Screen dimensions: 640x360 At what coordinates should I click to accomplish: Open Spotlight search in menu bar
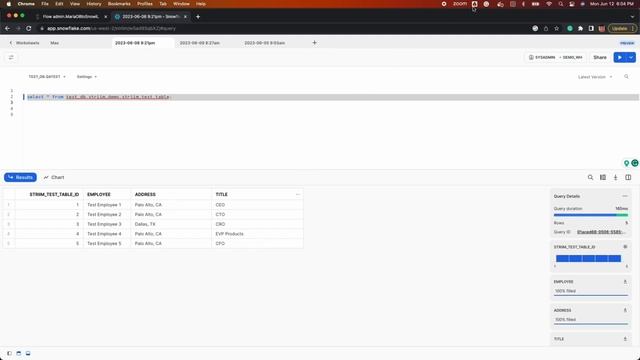tap(561, 4)
